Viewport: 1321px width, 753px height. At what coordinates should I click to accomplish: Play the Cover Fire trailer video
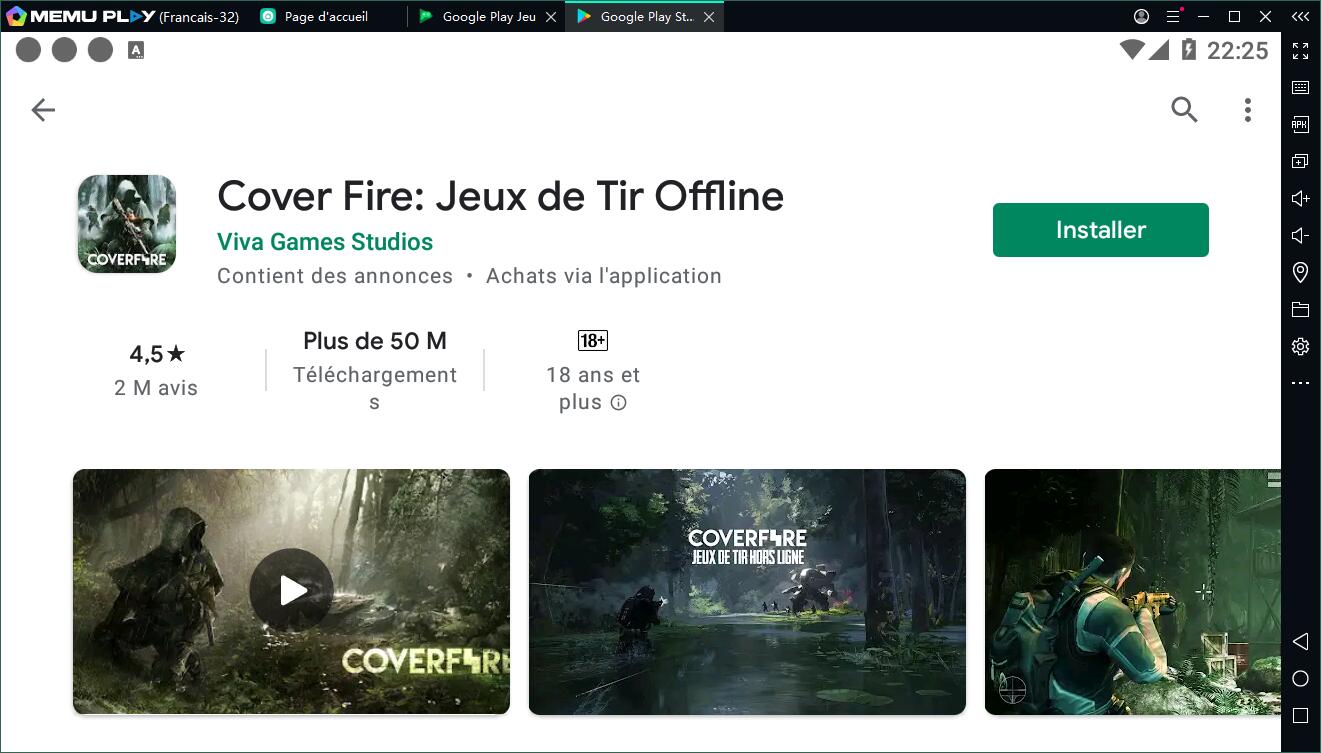291,591
